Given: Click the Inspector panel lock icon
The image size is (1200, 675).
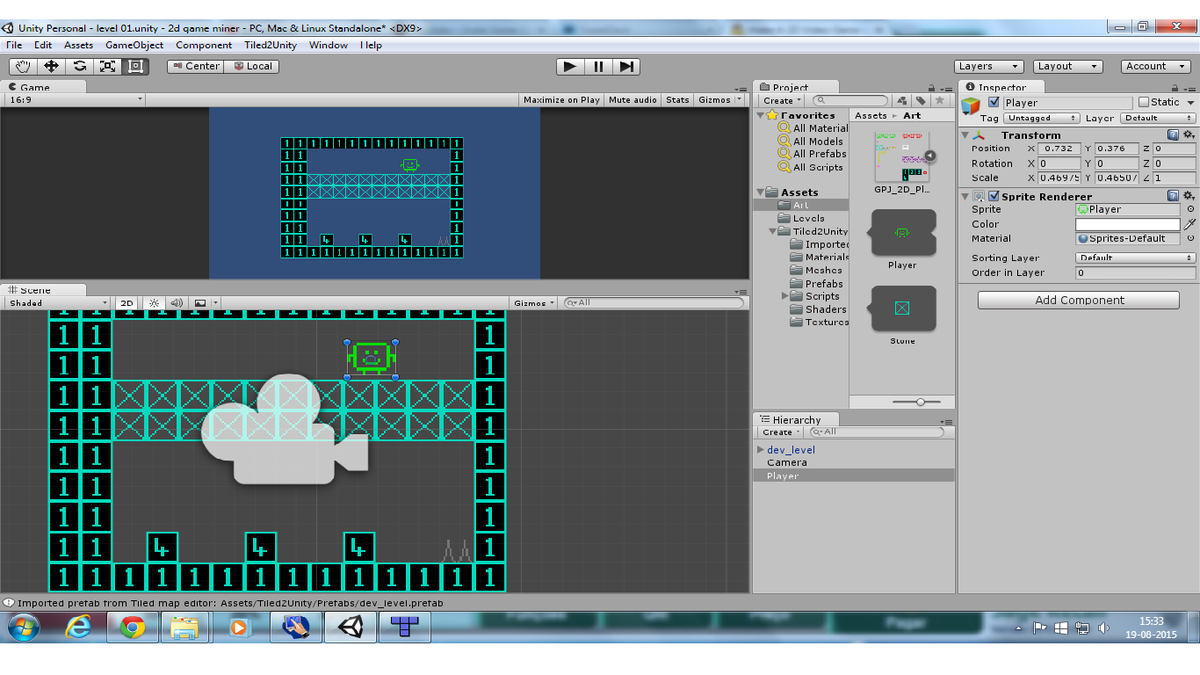Looking at the screenshot, I should (1176, 88).
